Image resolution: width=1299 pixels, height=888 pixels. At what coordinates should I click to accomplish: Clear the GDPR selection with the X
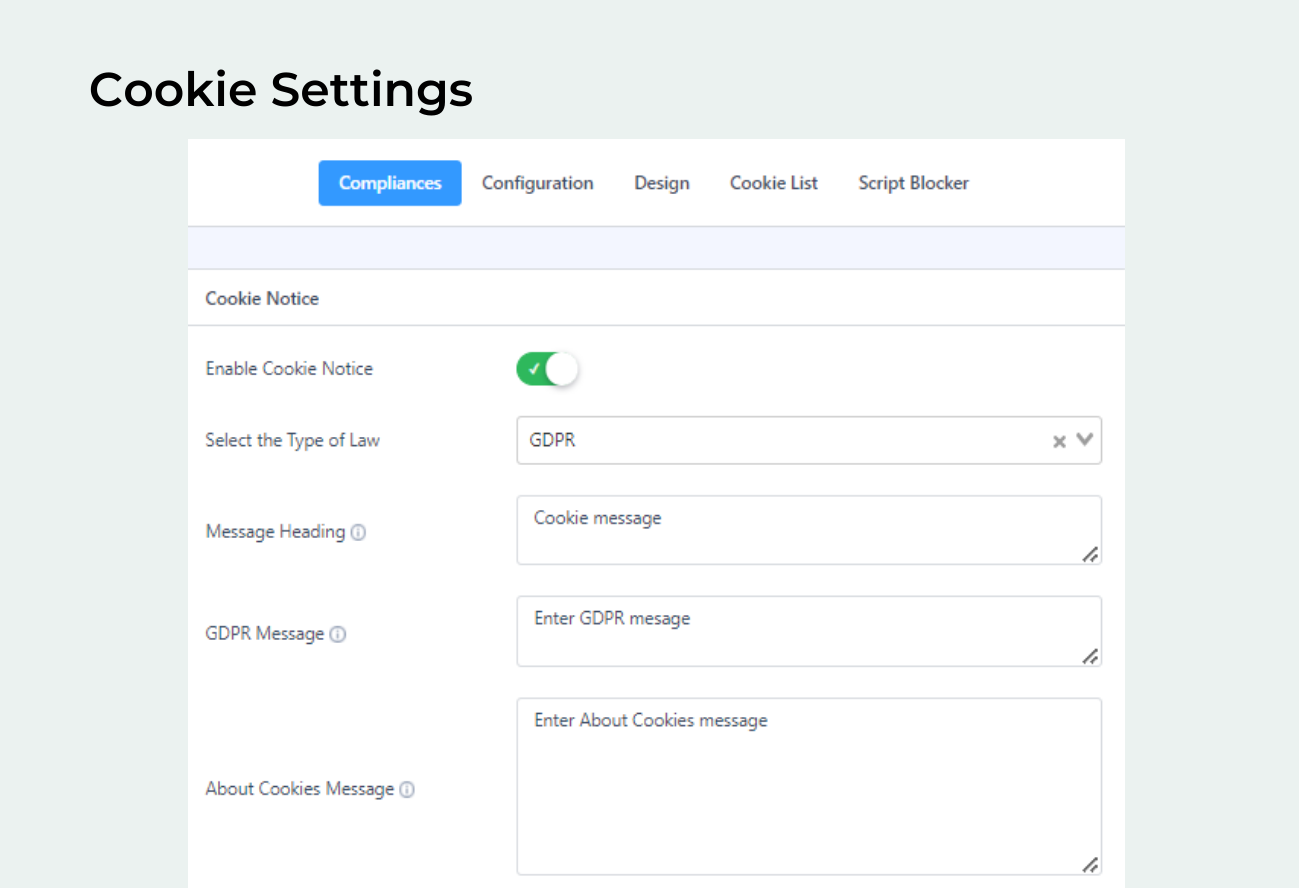click(1059, 441)
